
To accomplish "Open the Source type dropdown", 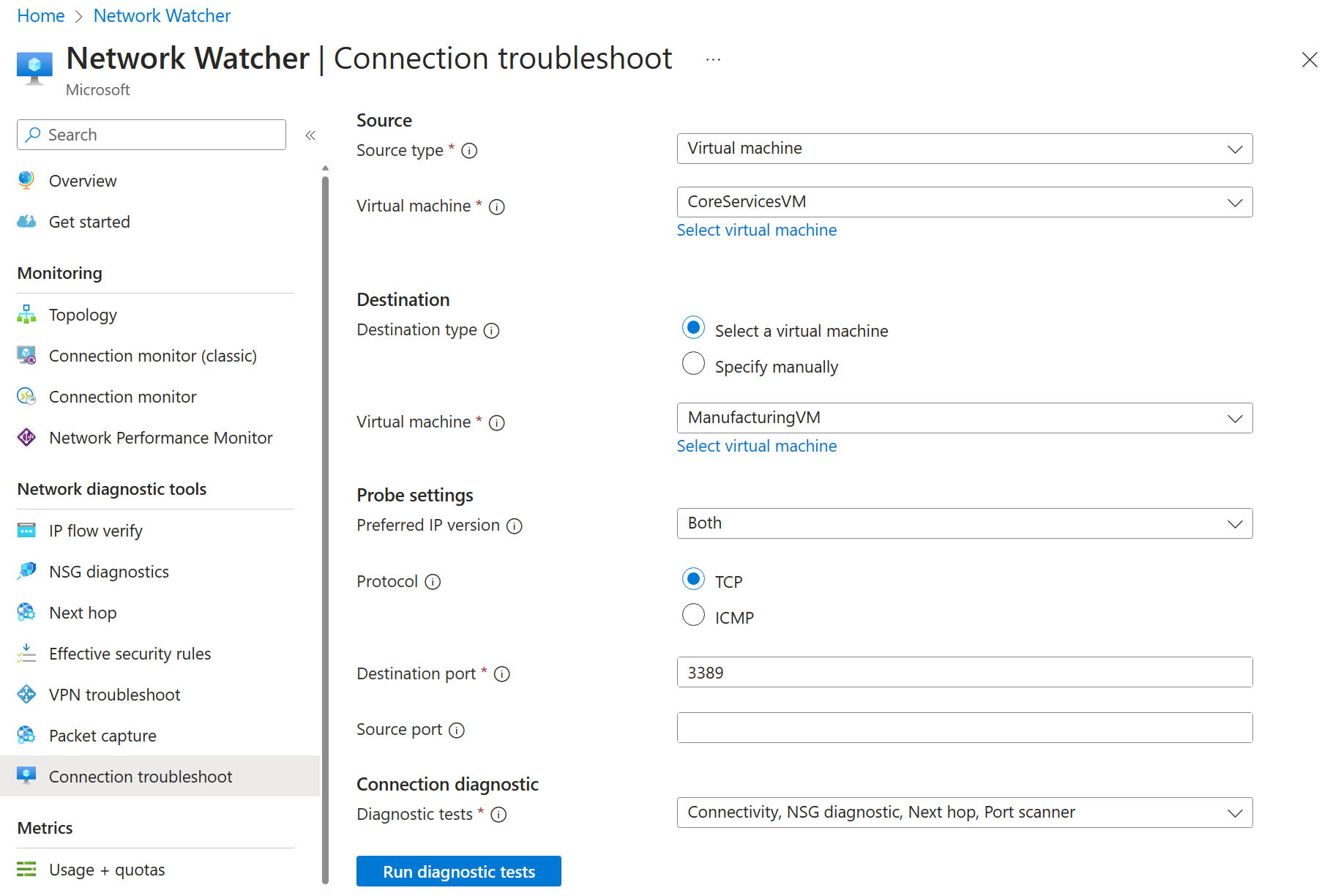I will [x=963, y=148].
